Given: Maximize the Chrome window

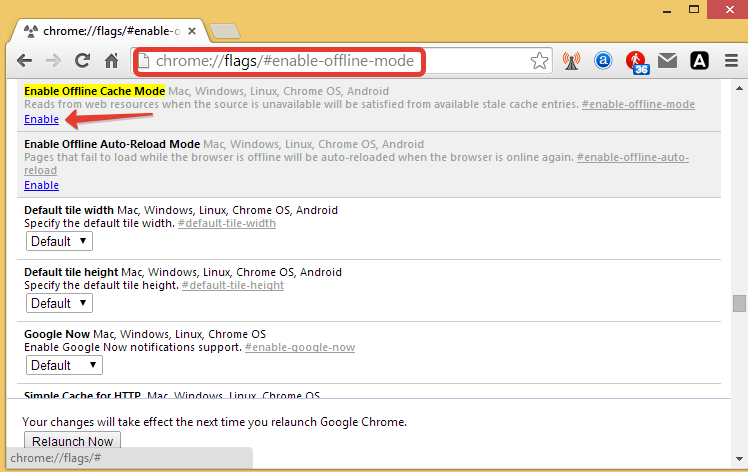Looking at the screenshot, I should click(x=694, y=10).
